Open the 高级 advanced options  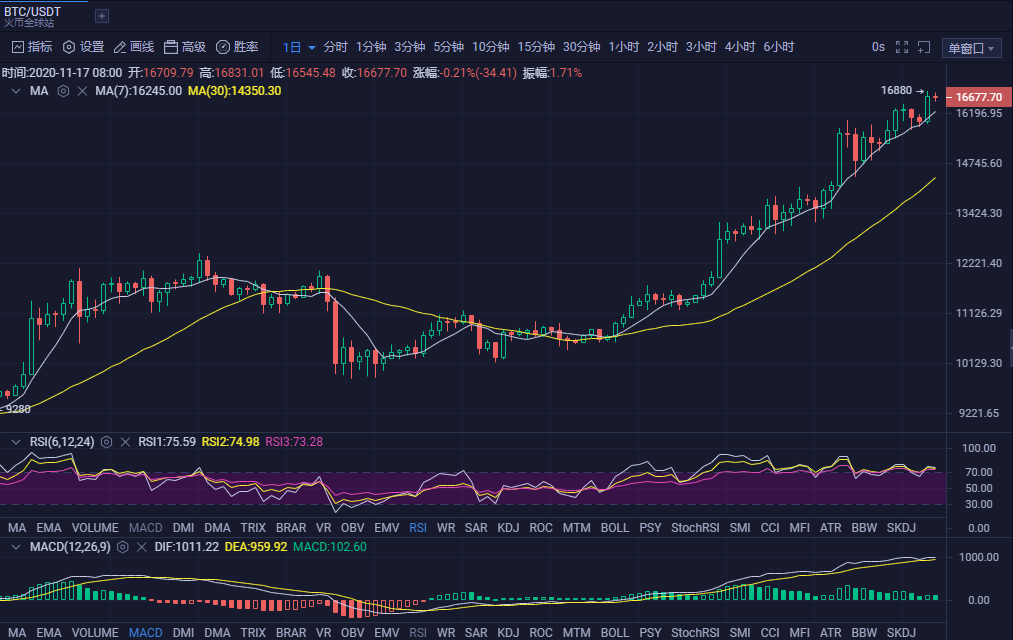[x=185, y=46]
